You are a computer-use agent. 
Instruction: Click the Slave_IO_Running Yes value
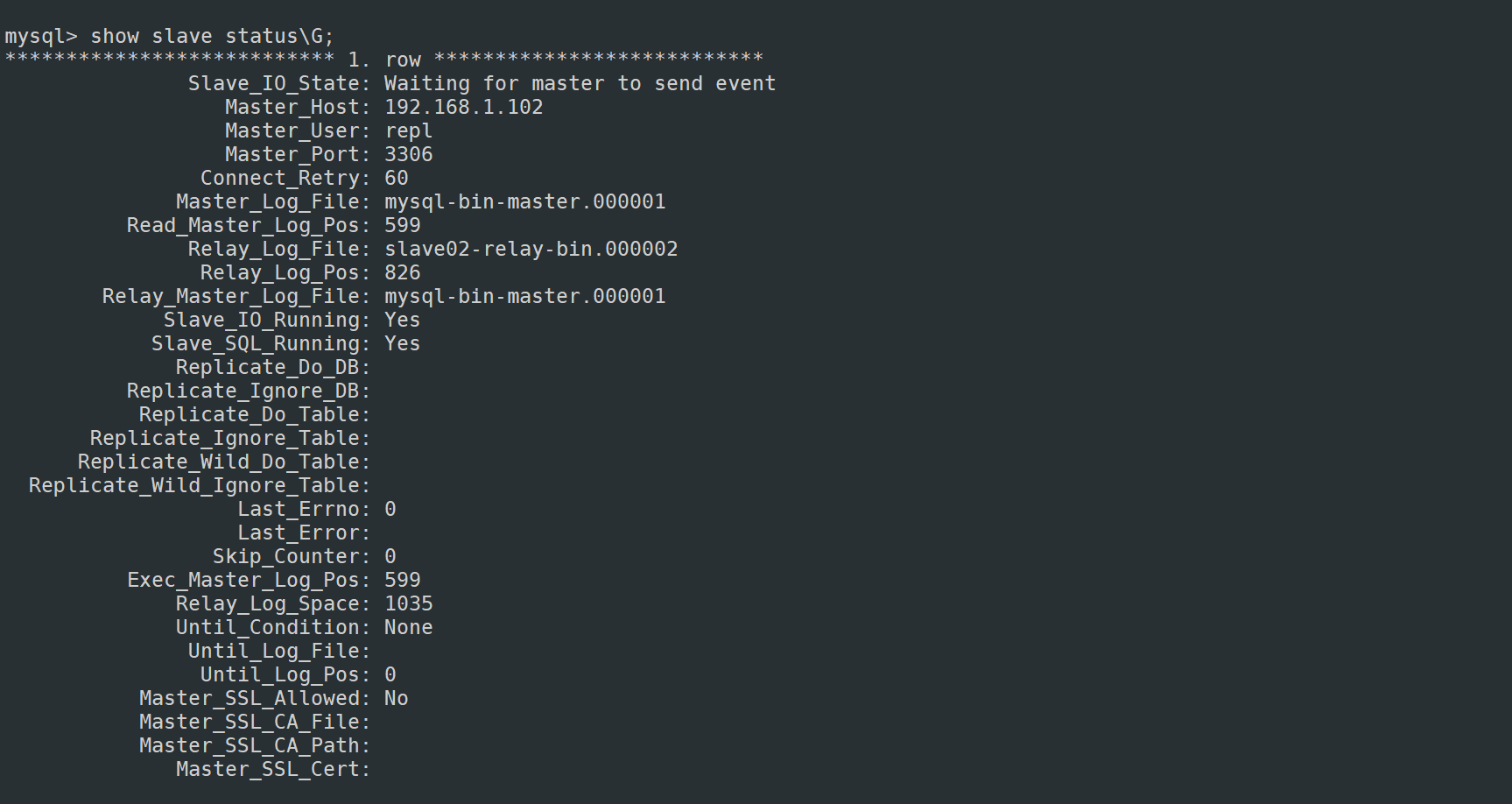pos(402,321)
